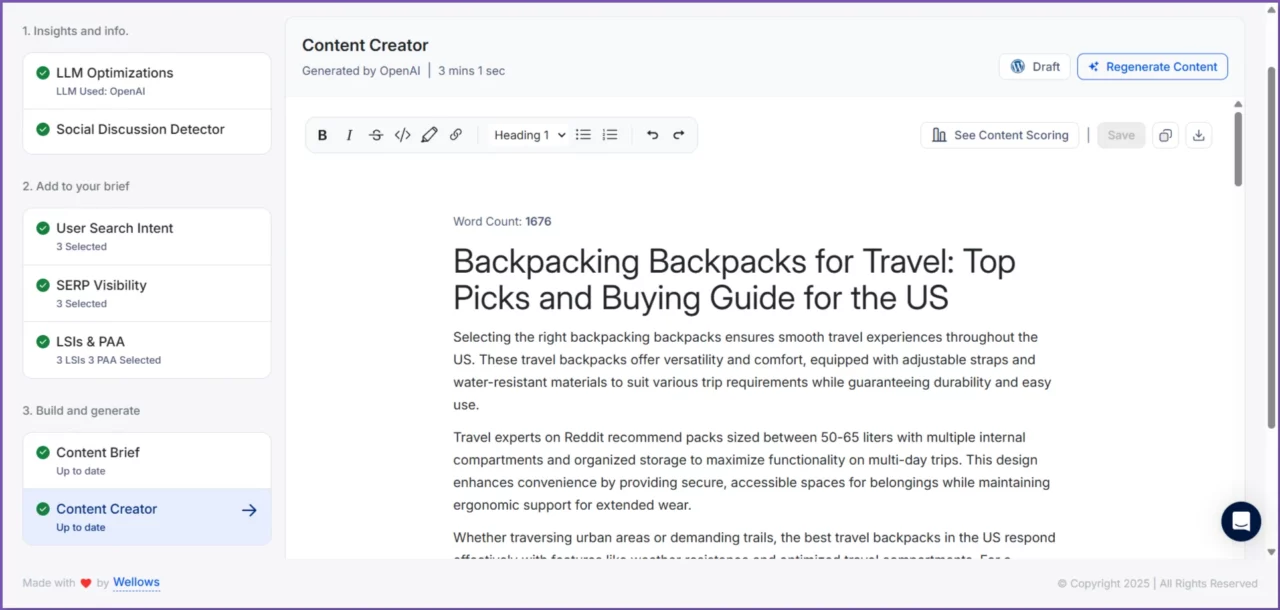Open the Wellows link in footer
The height and width of the screenshot is (610, 1280).
point(136,582)
